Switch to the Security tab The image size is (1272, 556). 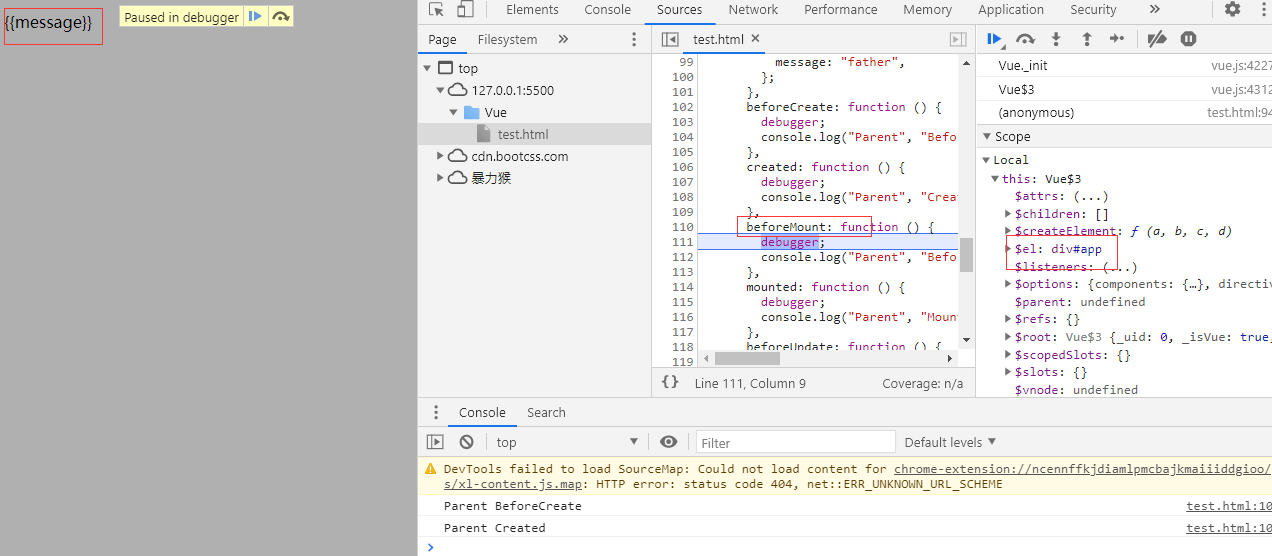pos(1093,10)
